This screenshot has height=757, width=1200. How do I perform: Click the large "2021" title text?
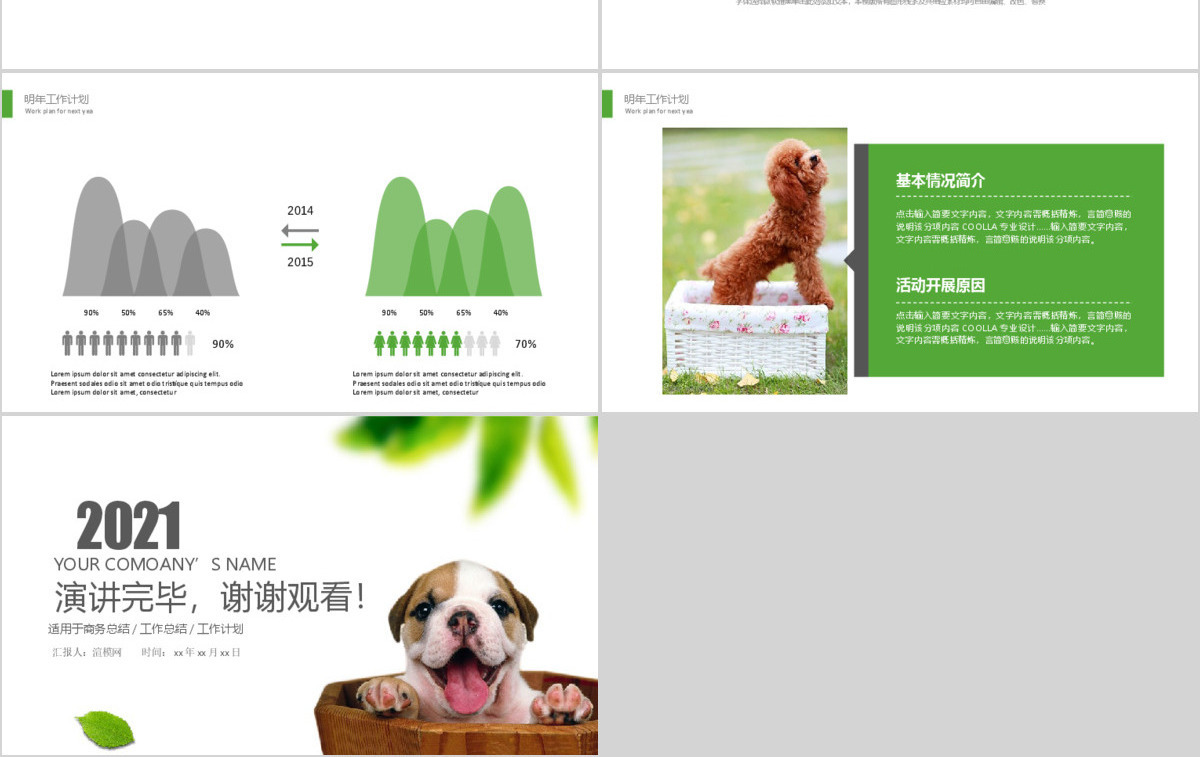pos(129,526)
